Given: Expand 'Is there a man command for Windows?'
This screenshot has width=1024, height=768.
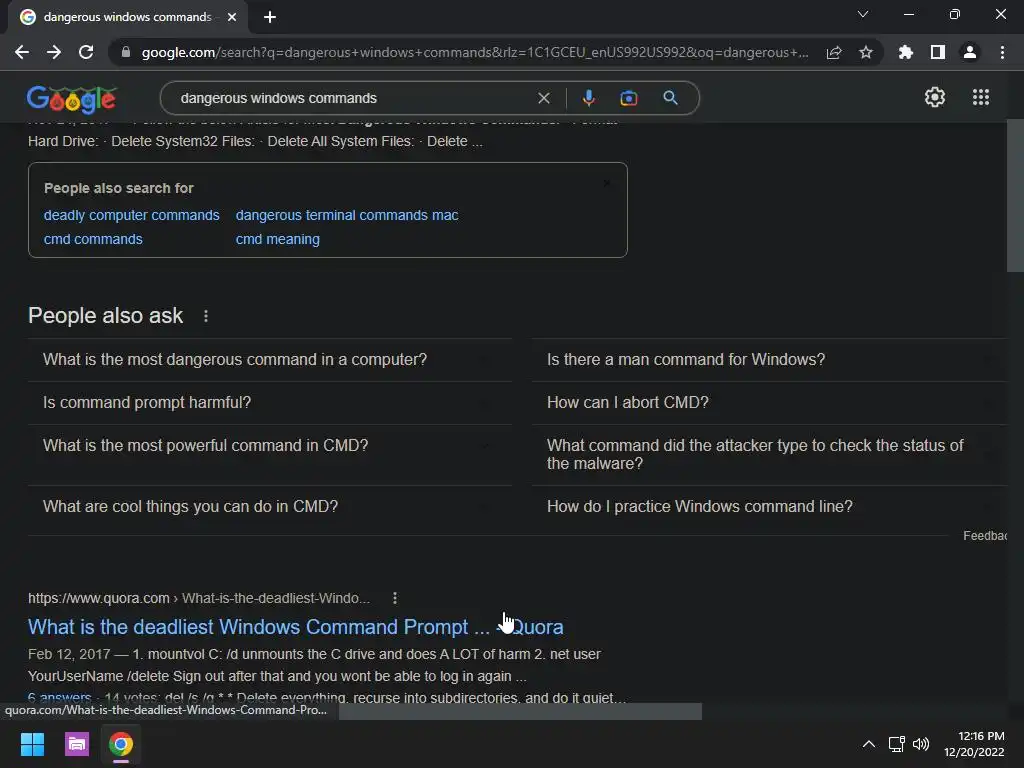Looking at the screenshot, I should tap(769, 360).
